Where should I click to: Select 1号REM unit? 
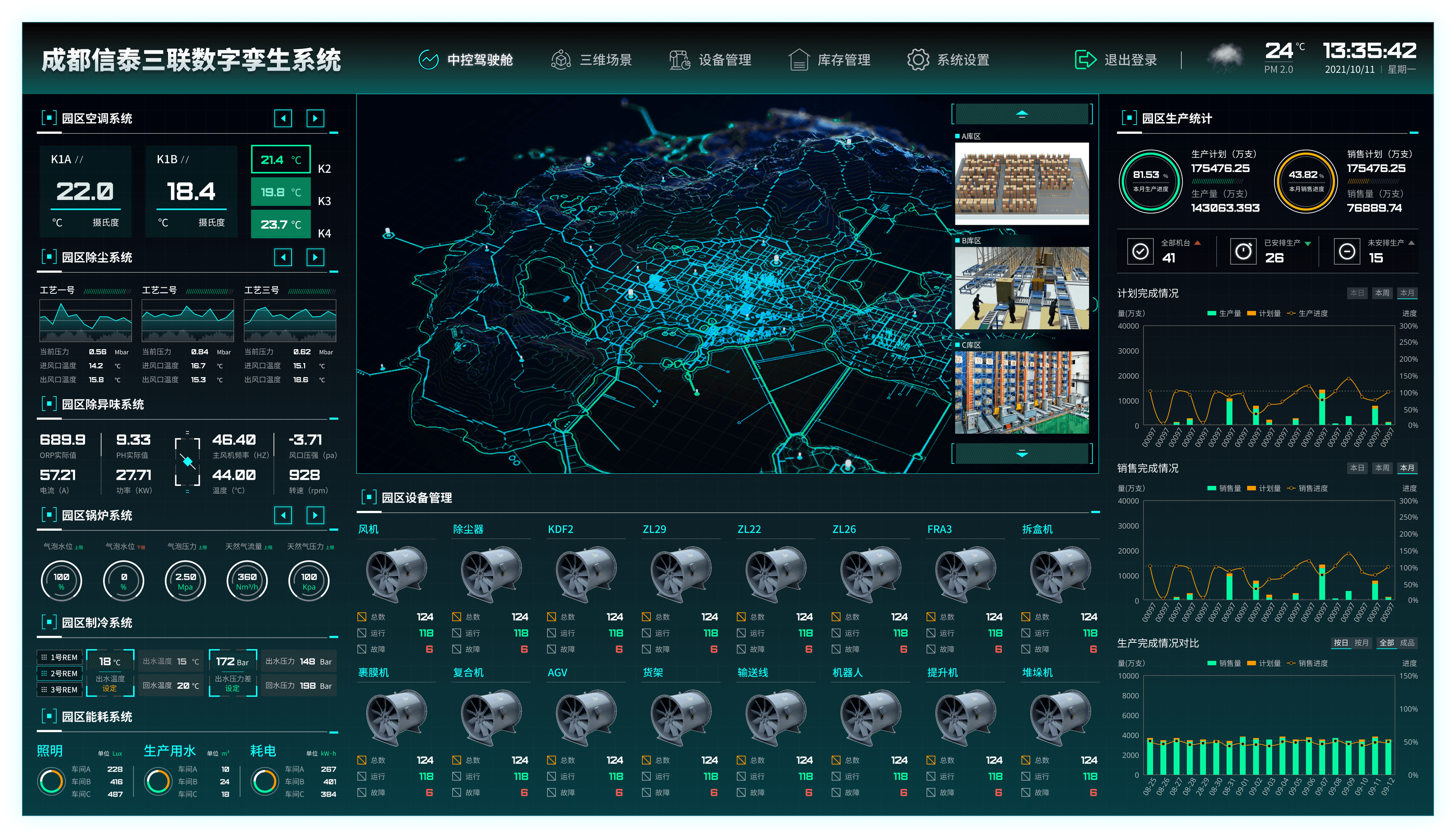click(60, 657)
